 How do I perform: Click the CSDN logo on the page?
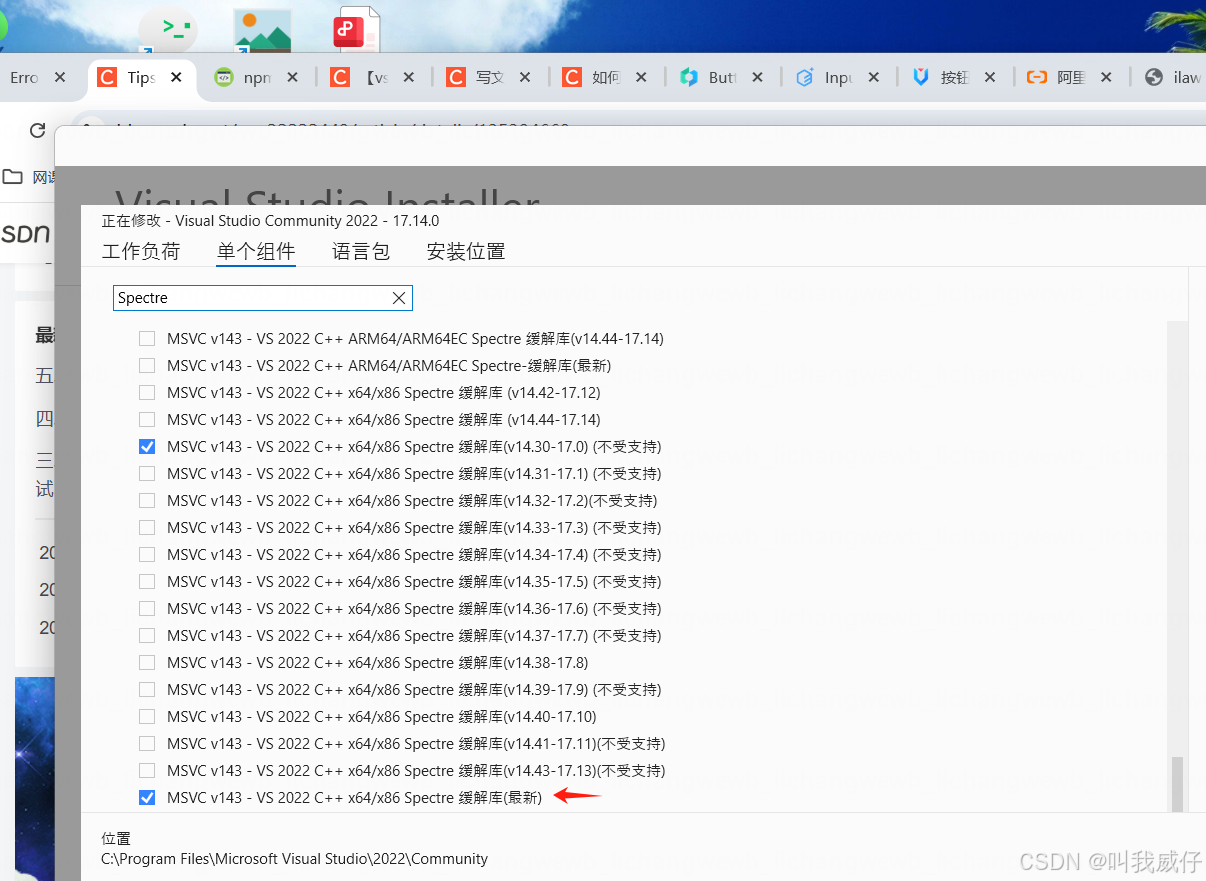click(x=25, y=233)
